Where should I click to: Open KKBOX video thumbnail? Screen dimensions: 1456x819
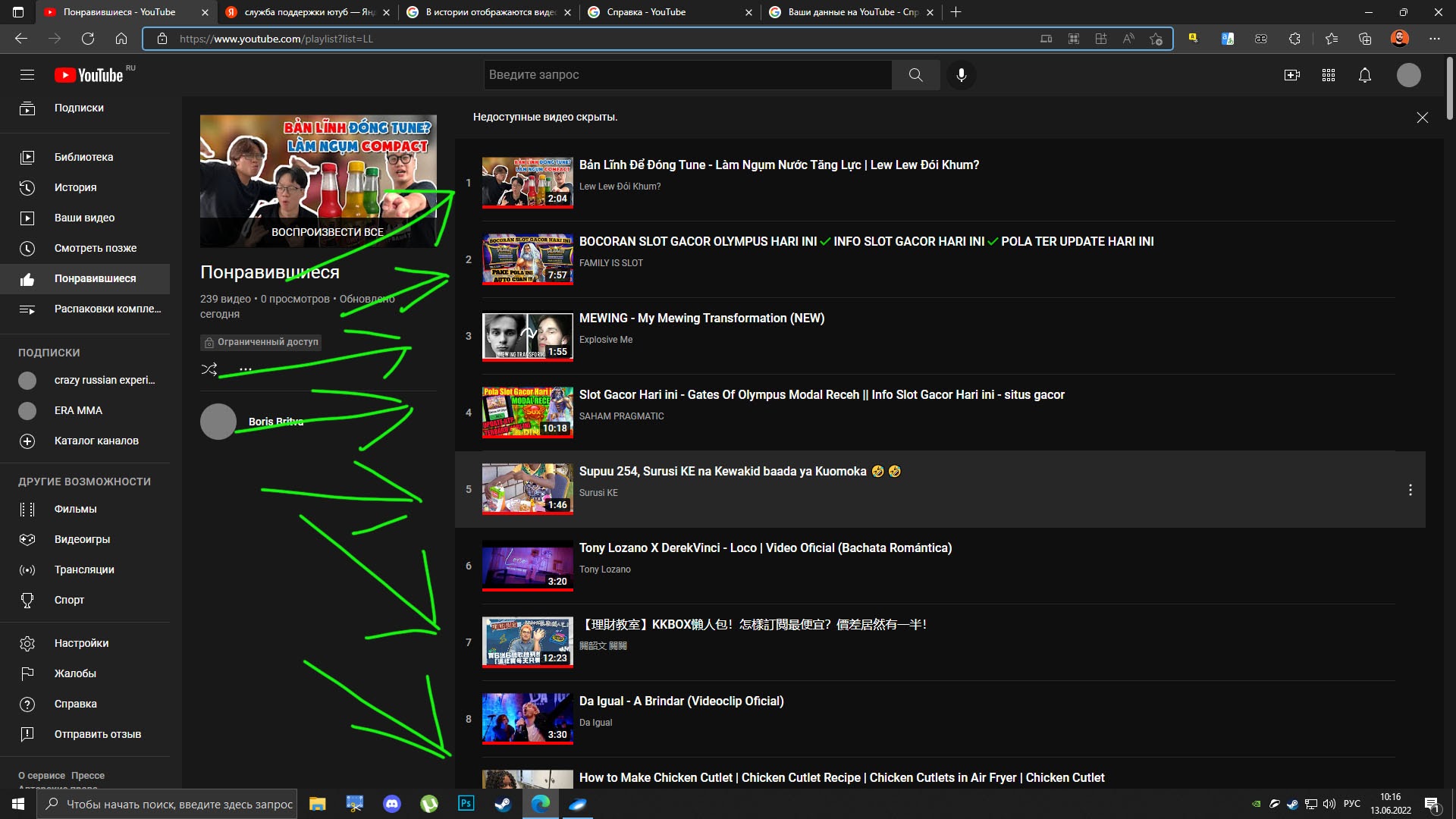[x=528, y=642]
